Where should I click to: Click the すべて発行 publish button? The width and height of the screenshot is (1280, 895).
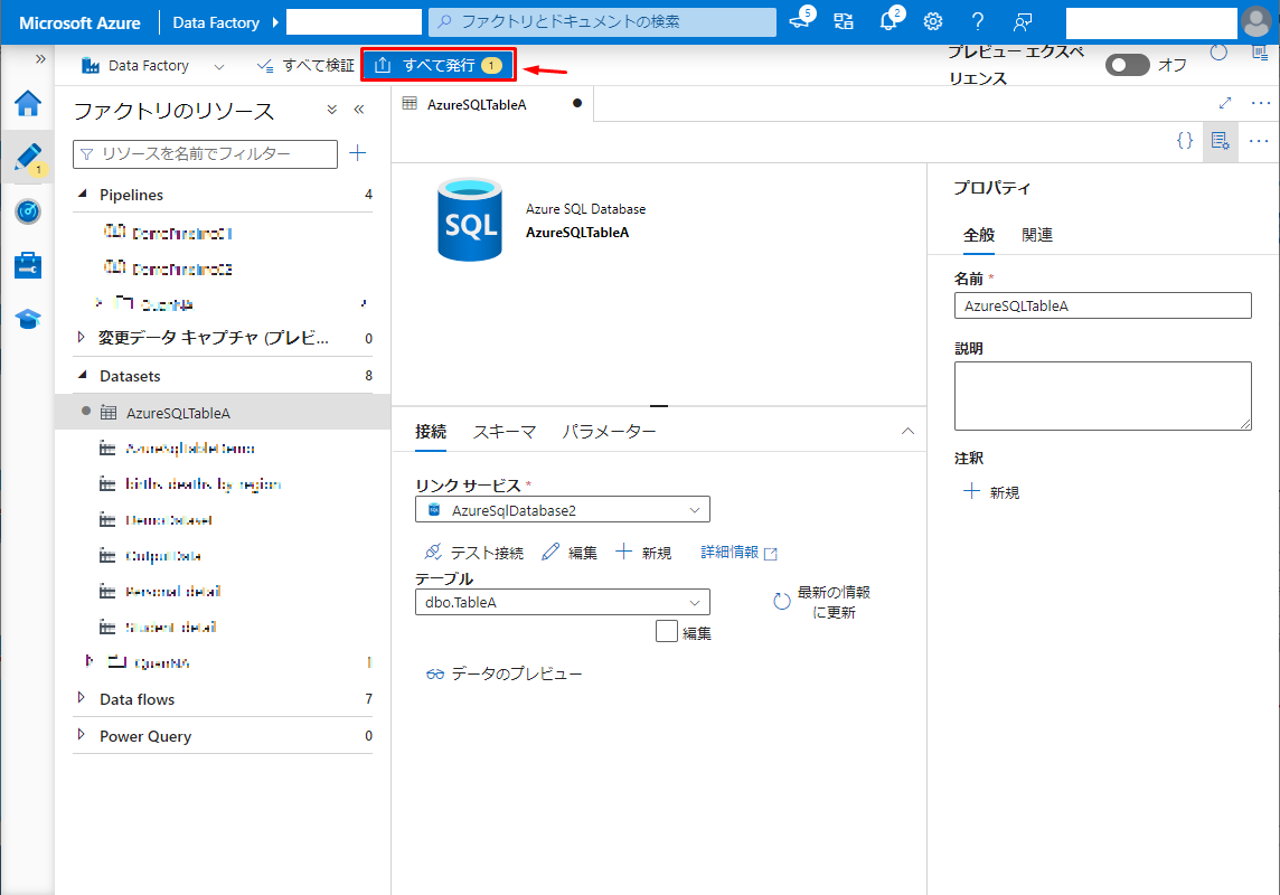(x=438, y=66)
